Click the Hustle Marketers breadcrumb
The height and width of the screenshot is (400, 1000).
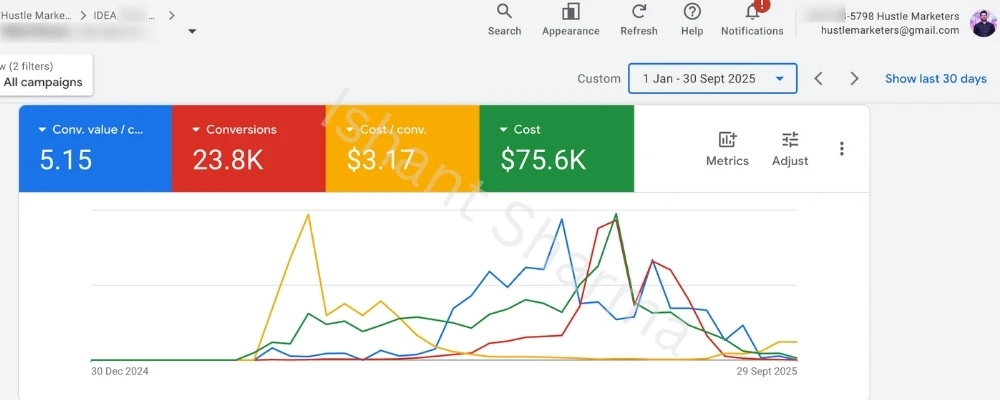coord(36,15)
